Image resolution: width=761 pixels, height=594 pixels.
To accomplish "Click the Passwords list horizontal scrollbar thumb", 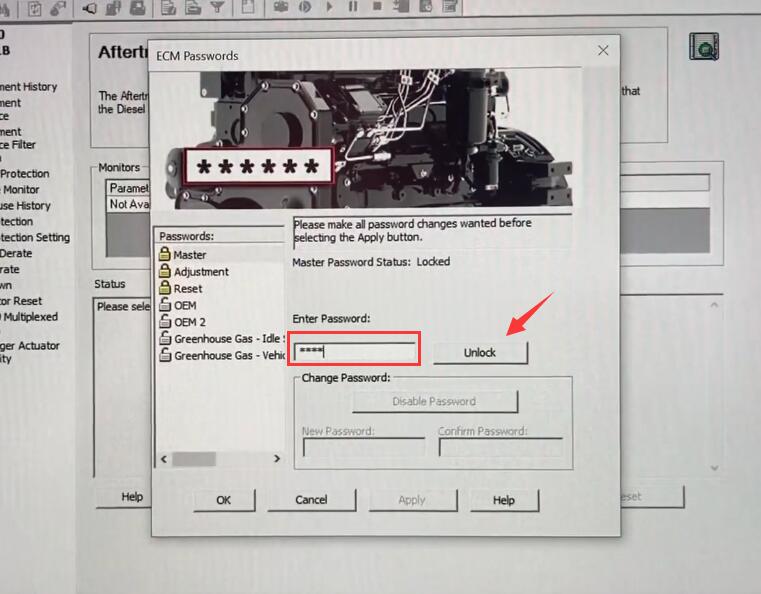I will pyautogui.click(x=192, y=458).
